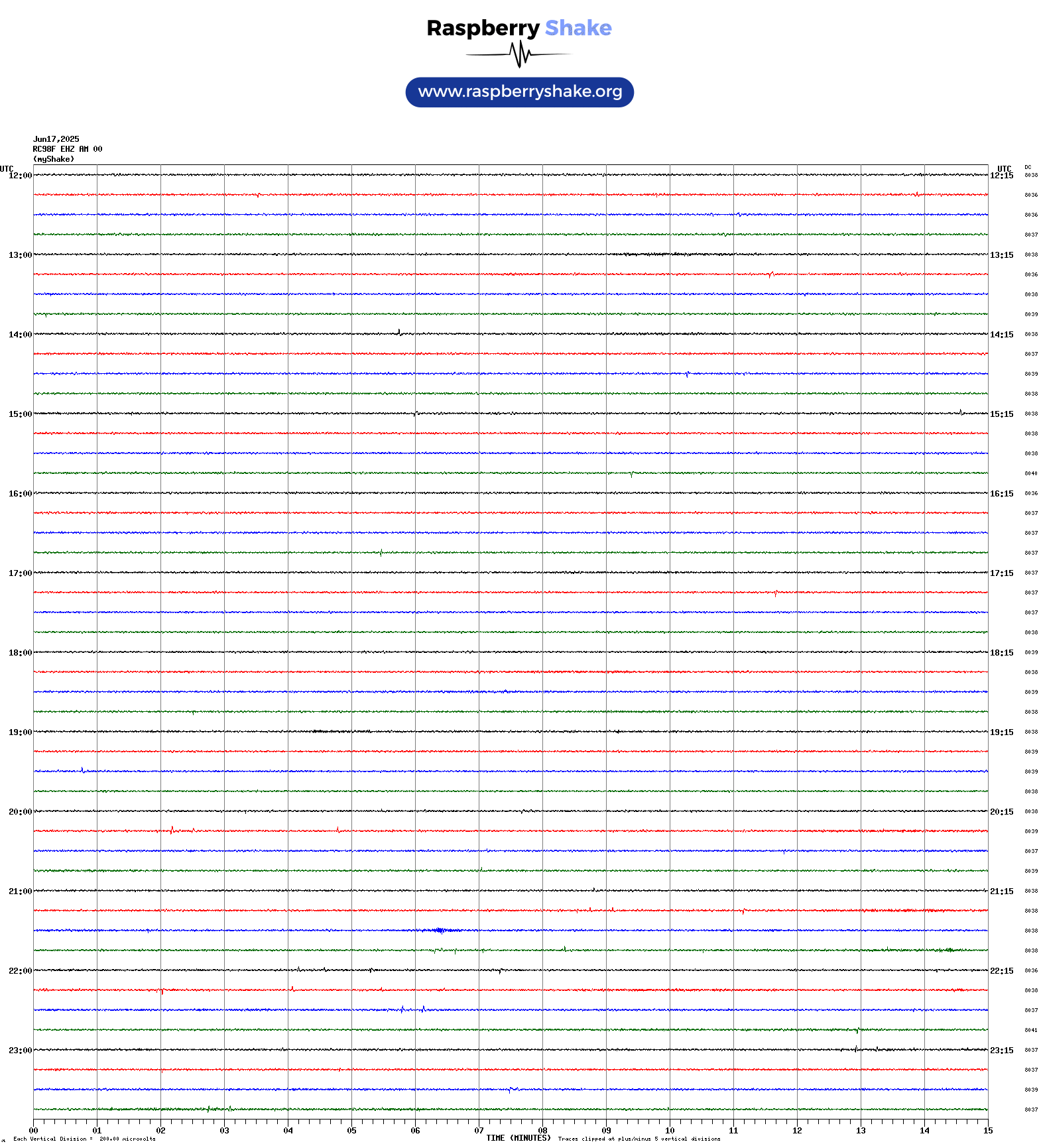Click the 18:15 end-time label

click(1002, 653)
